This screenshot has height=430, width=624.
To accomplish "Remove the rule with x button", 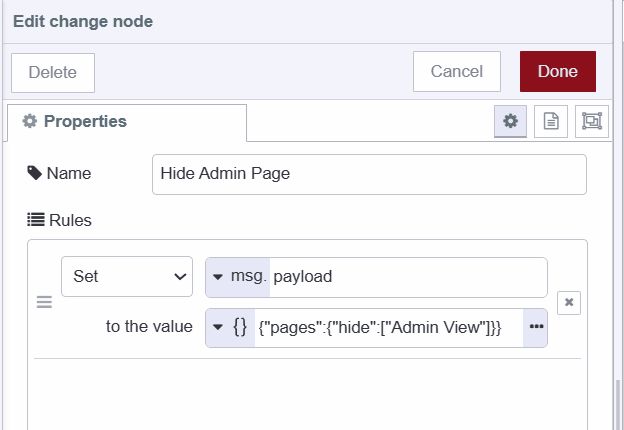I will (x=568, y=302).
